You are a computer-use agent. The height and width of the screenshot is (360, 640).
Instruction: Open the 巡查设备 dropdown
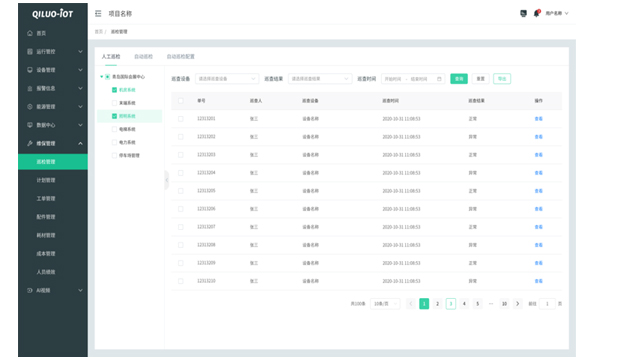pyautogui.click(x=227, y=79)
